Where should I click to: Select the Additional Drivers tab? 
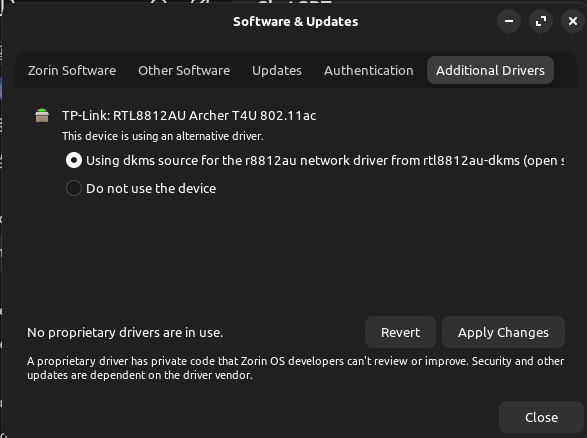pos(490,70)
